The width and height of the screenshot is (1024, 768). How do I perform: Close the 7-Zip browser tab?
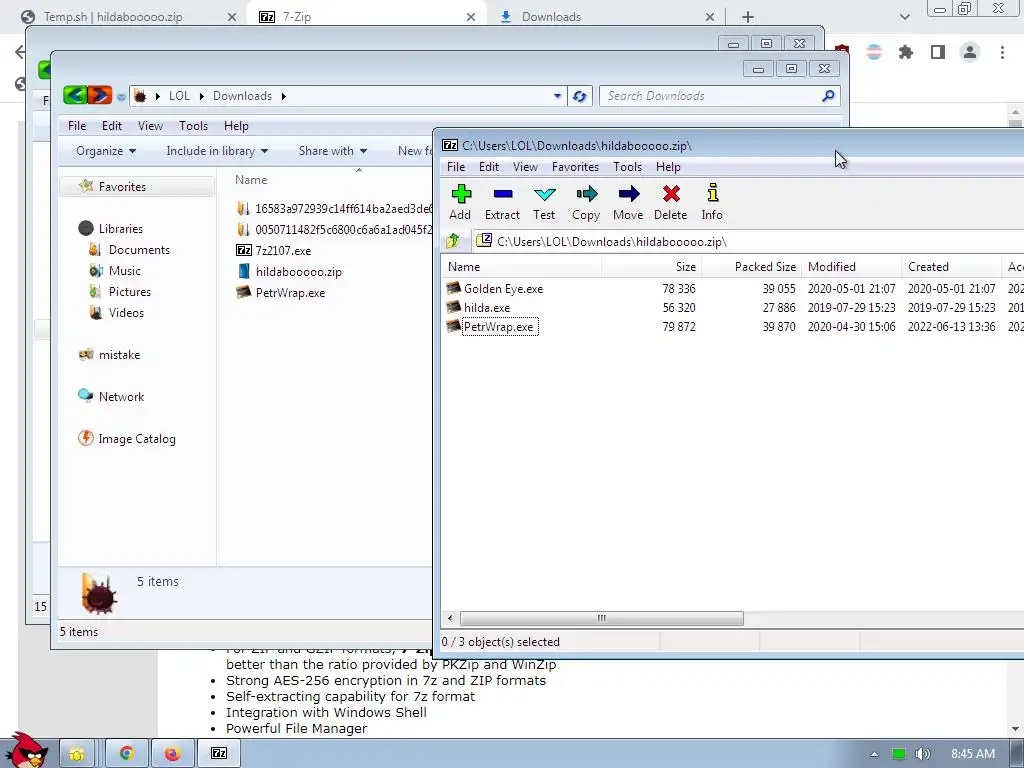coord(471,17)
